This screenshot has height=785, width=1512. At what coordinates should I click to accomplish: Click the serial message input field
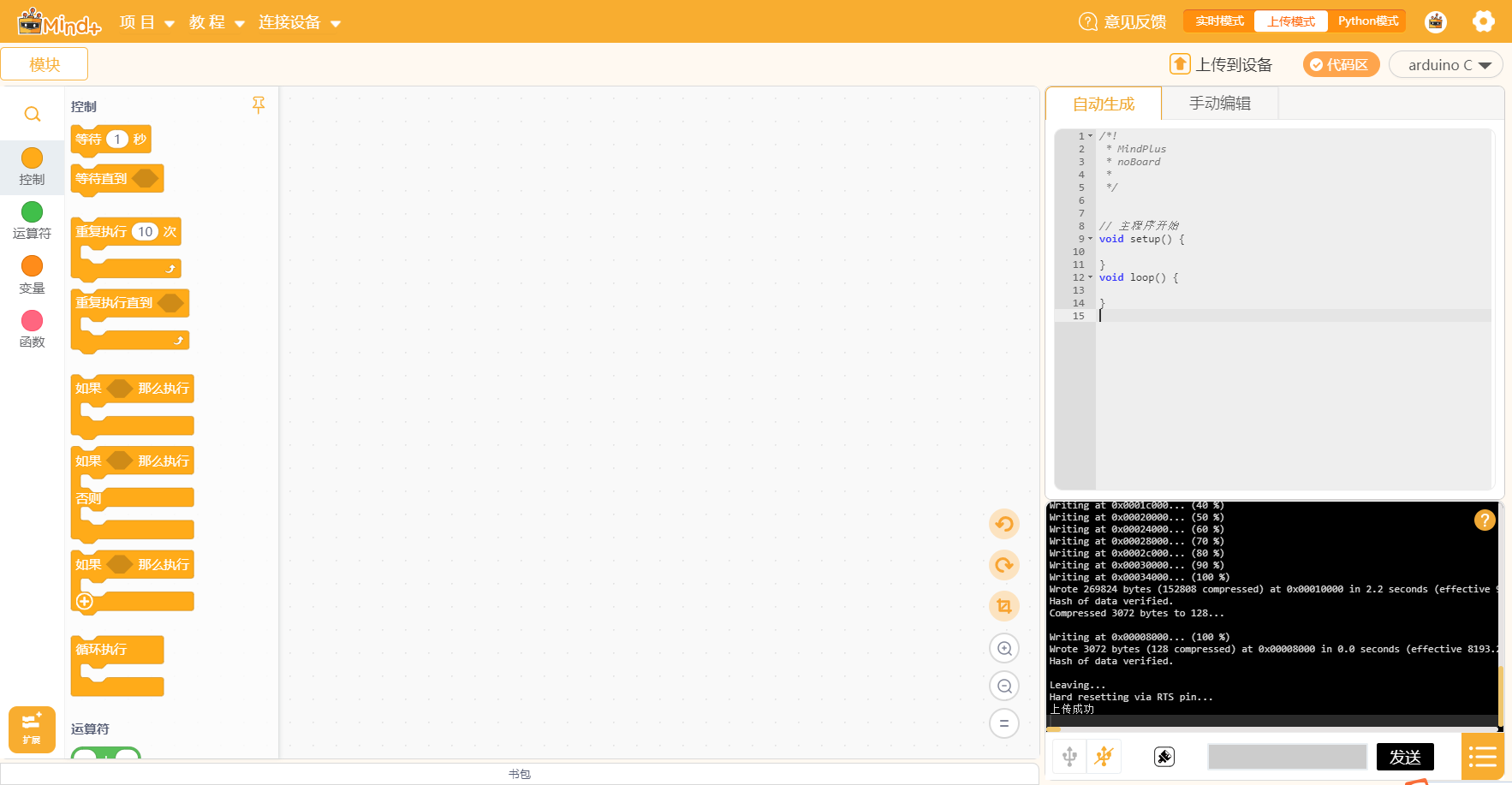click(1287, 757)
